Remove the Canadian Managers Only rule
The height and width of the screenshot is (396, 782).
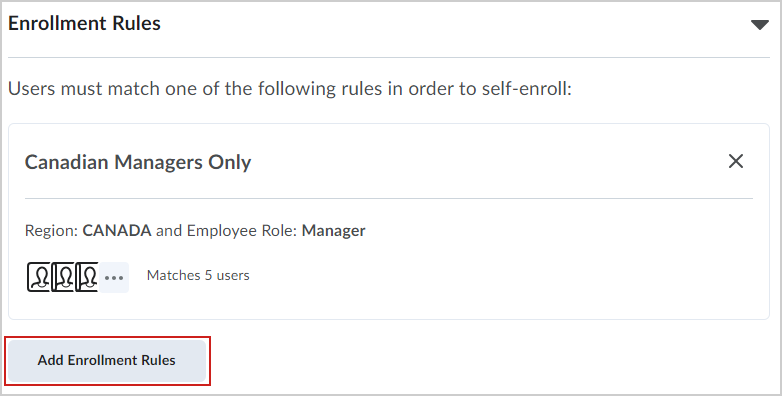(736, 161)
